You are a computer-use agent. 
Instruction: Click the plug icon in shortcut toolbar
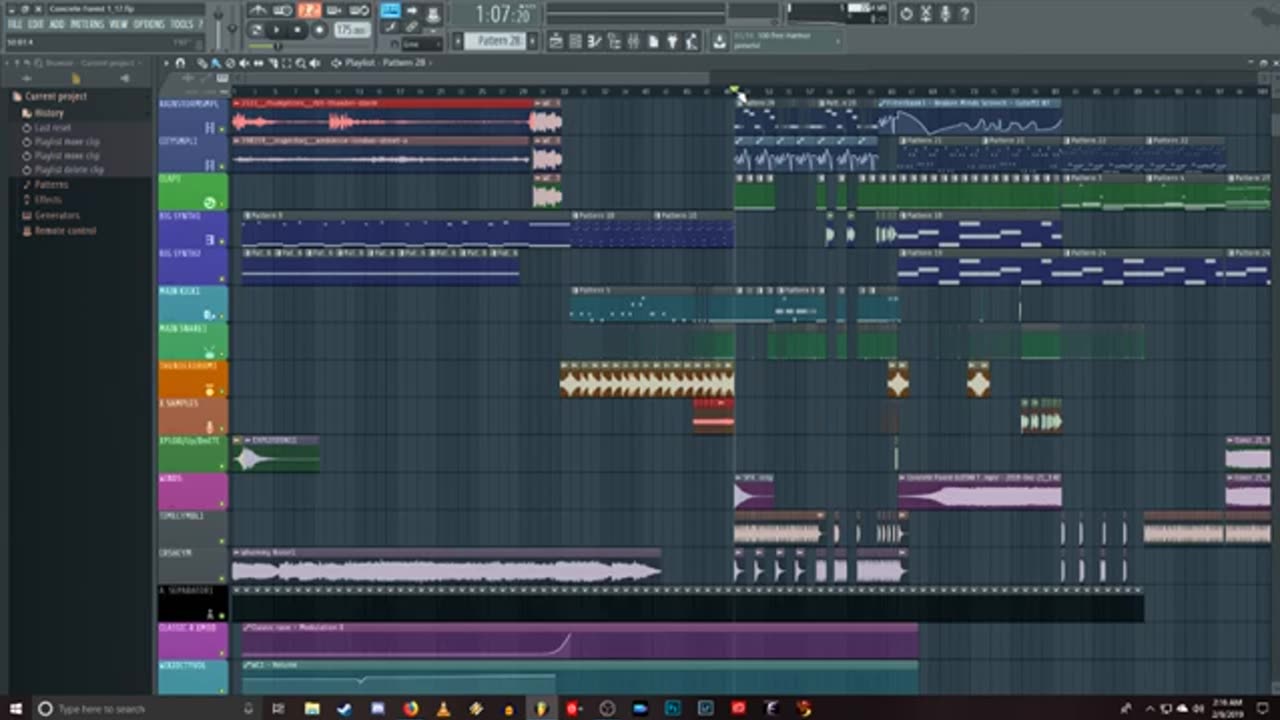click(672, 41)
